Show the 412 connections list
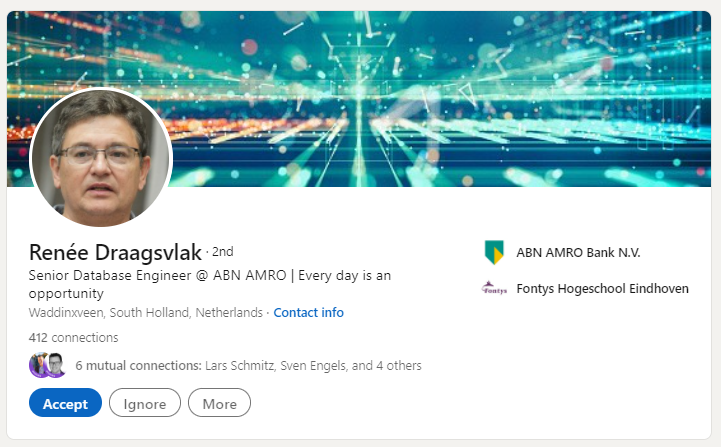The height and width of the screenshot is (447, 721). tap(74, 338)
